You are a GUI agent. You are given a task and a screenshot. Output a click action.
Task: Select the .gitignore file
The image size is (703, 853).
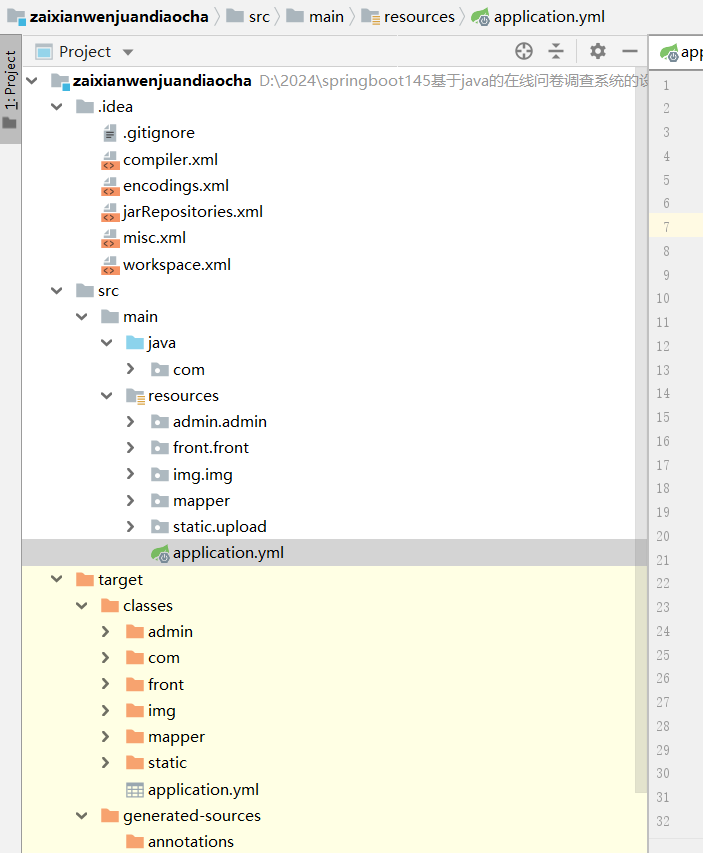click(x=158, y=133)
